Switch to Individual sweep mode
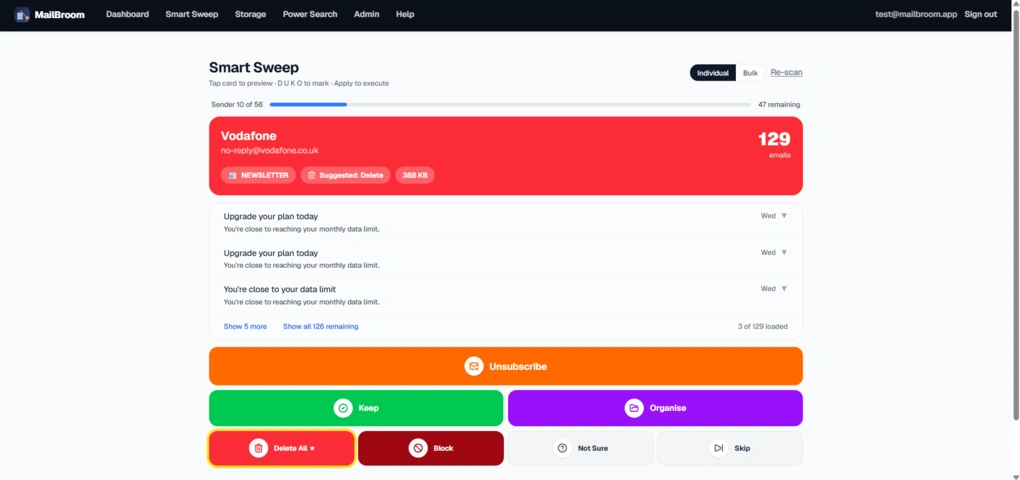Screen dimensions: 1020x480 point(713,73)
